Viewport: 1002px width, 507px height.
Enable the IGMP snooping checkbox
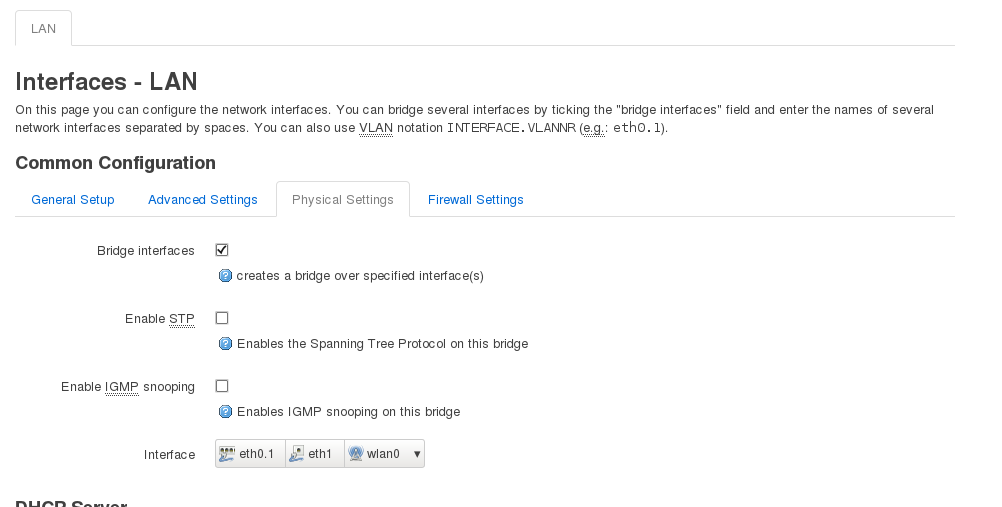222,386
